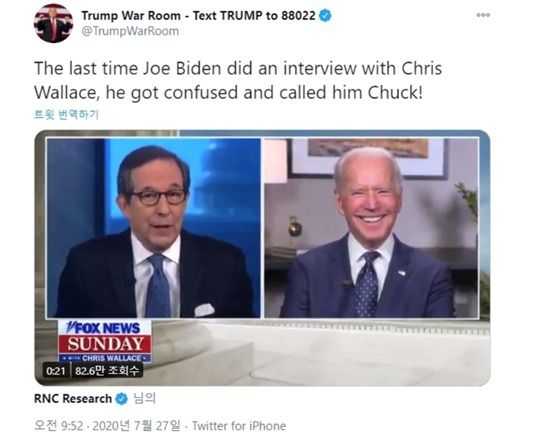Click the 82.6만 view count label
The height and width of the screenshot is (448, 546).
point(107,371)
